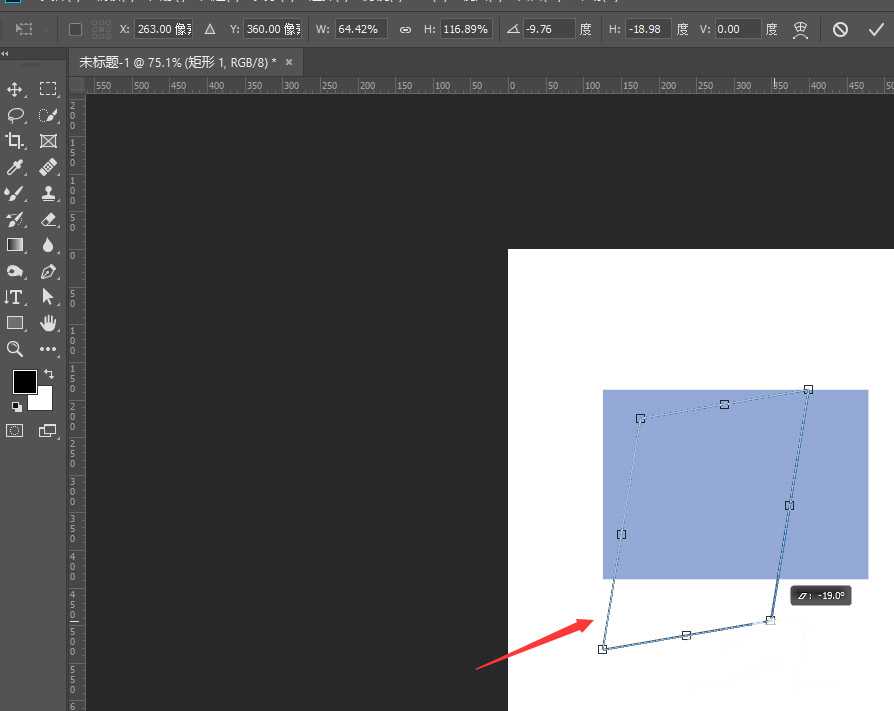Select the Eraser tool
The image size is (894, 711).
(x=48, y=219)
